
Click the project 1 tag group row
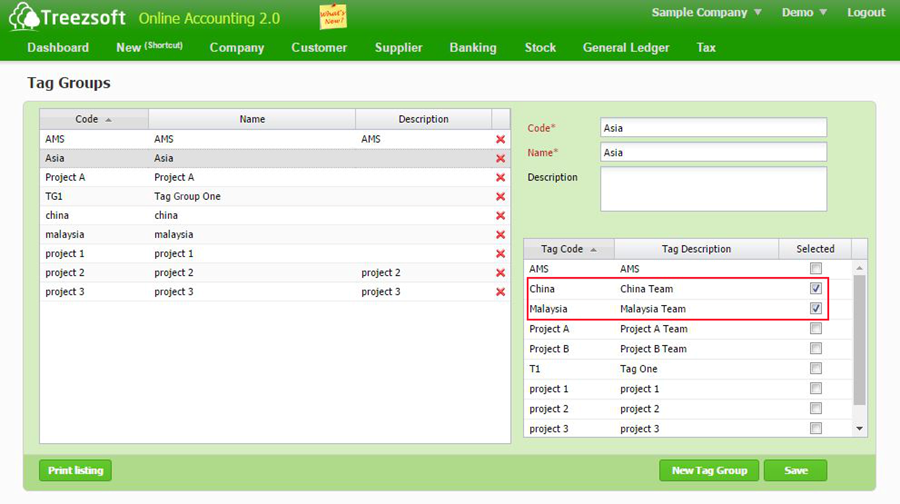click(274, 253)
